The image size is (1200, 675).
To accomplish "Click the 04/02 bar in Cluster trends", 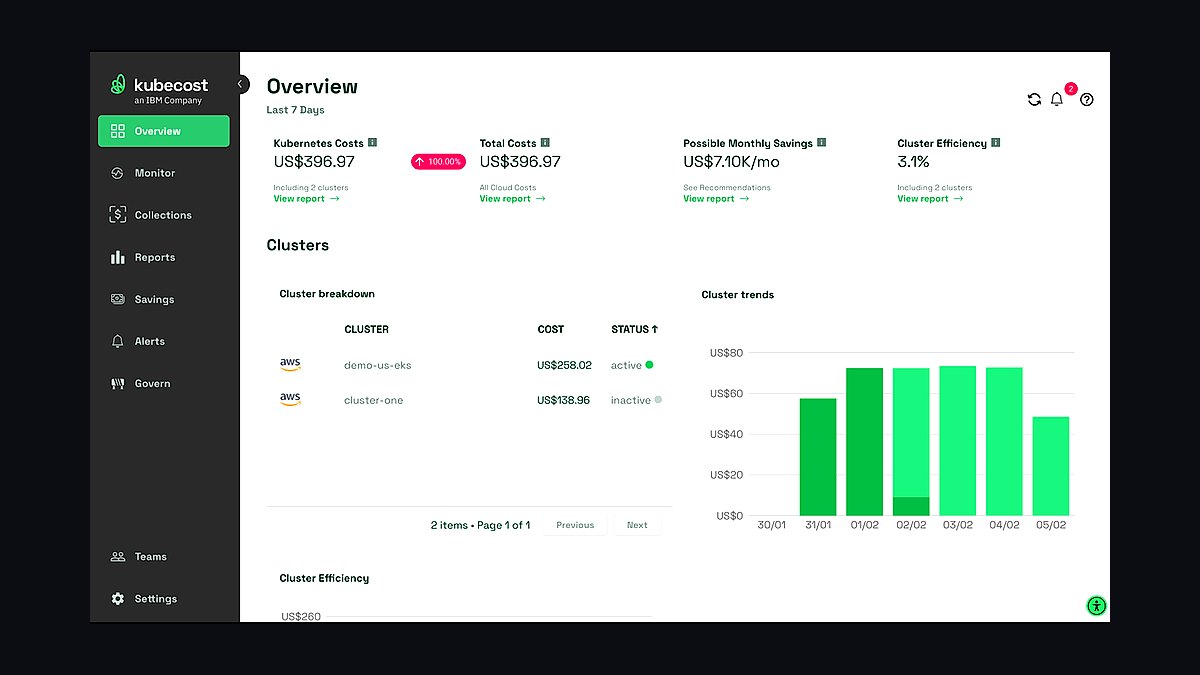I will pyautogui.click(x=1004, y=442).
